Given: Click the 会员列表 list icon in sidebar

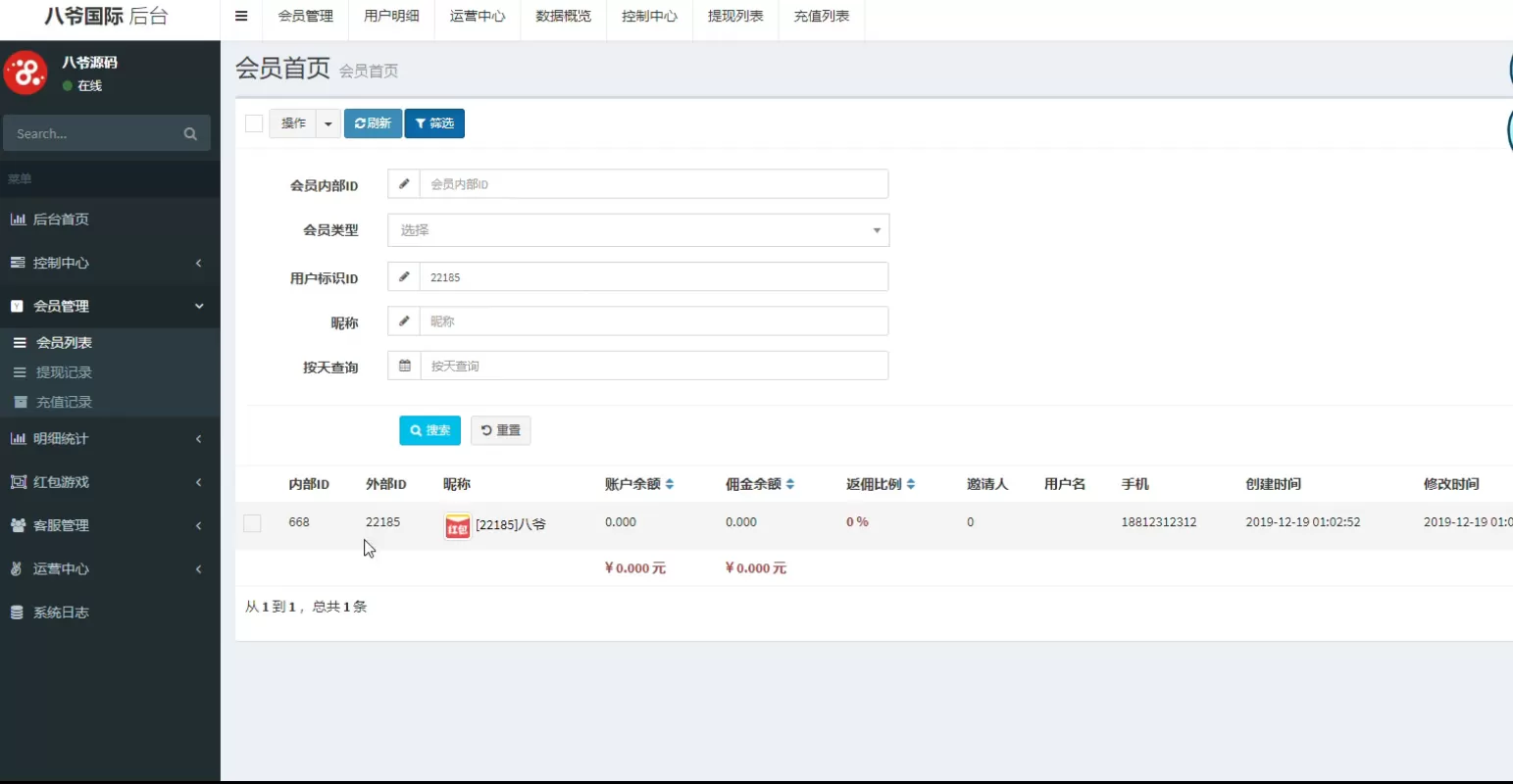Looking at the screenshot, I should [20, 342].
